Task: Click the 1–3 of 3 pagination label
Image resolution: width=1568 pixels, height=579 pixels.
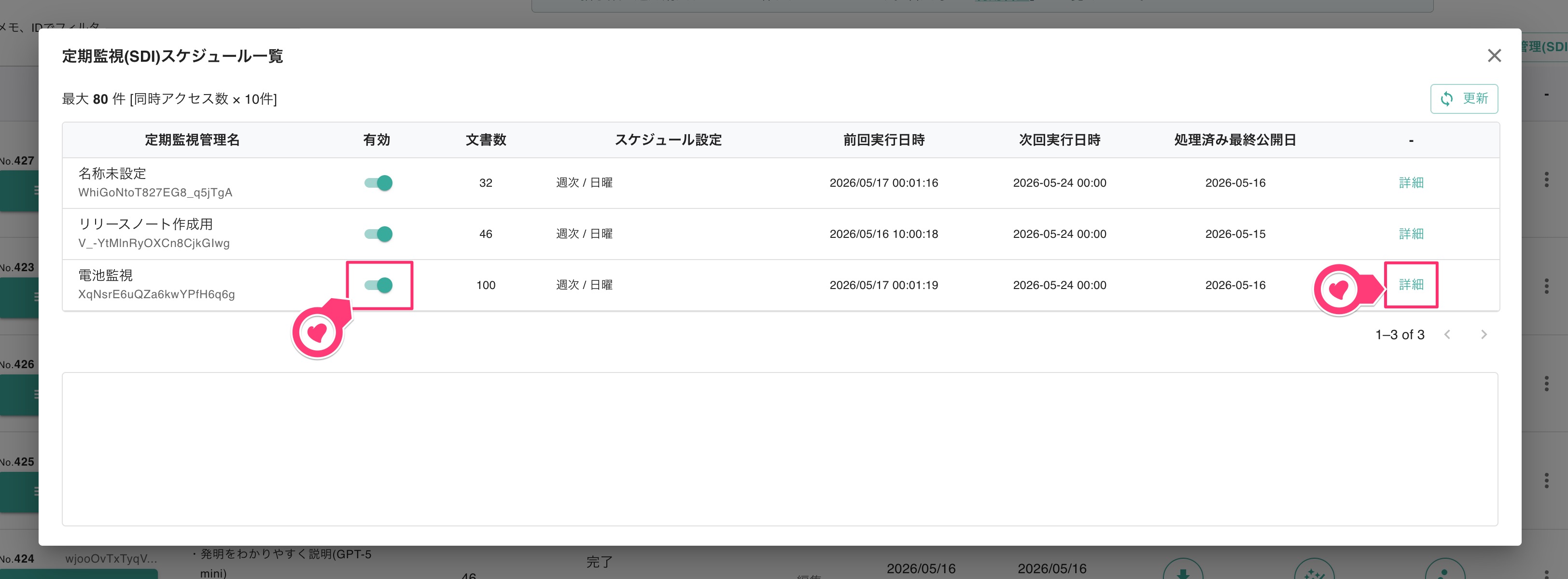Action: tap(1400, 334)
